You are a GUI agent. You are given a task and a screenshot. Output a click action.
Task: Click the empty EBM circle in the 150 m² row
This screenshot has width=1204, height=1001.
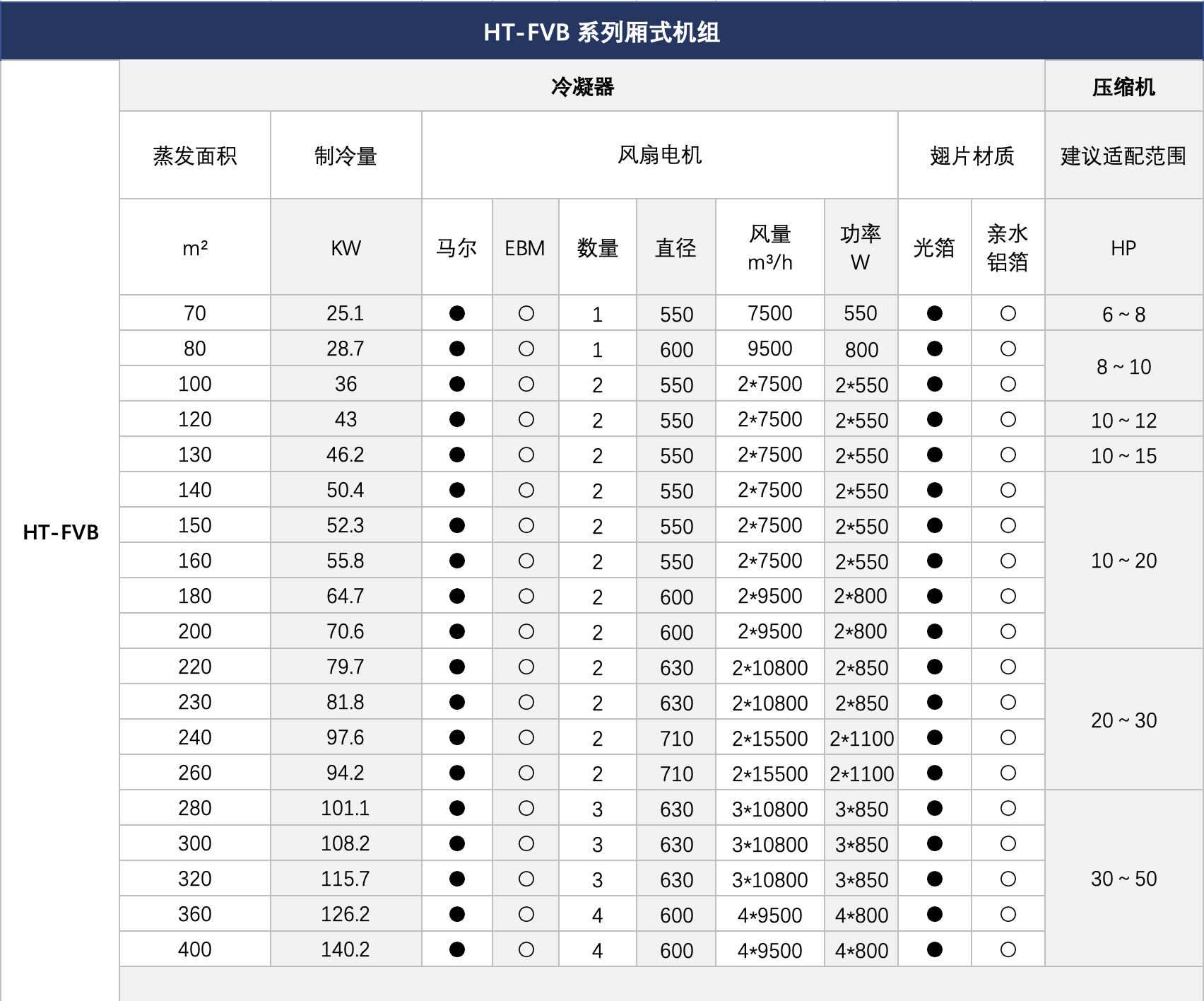(x=526, y=525)
